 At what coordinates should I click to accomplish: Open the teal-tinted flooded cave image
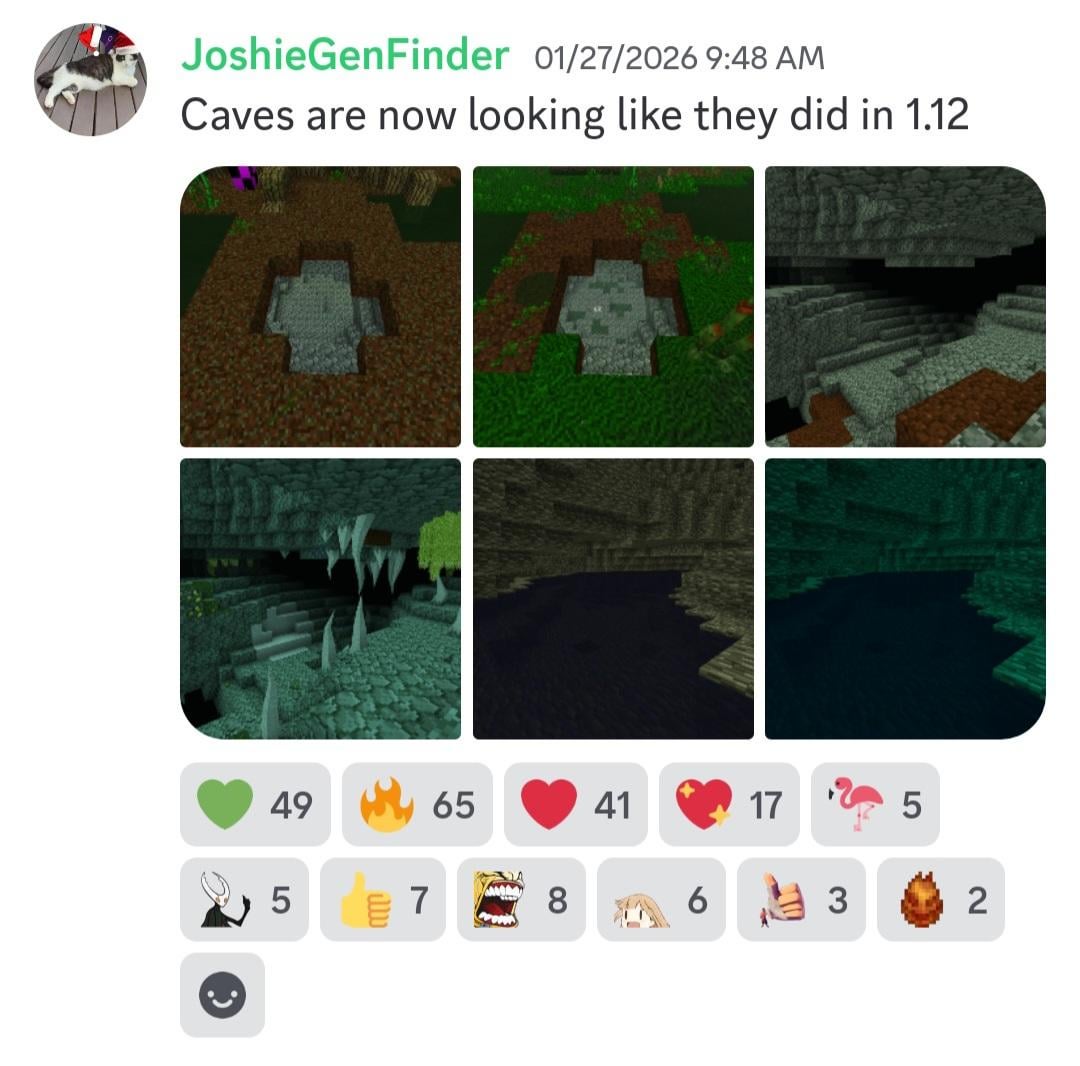pos(905,598)
